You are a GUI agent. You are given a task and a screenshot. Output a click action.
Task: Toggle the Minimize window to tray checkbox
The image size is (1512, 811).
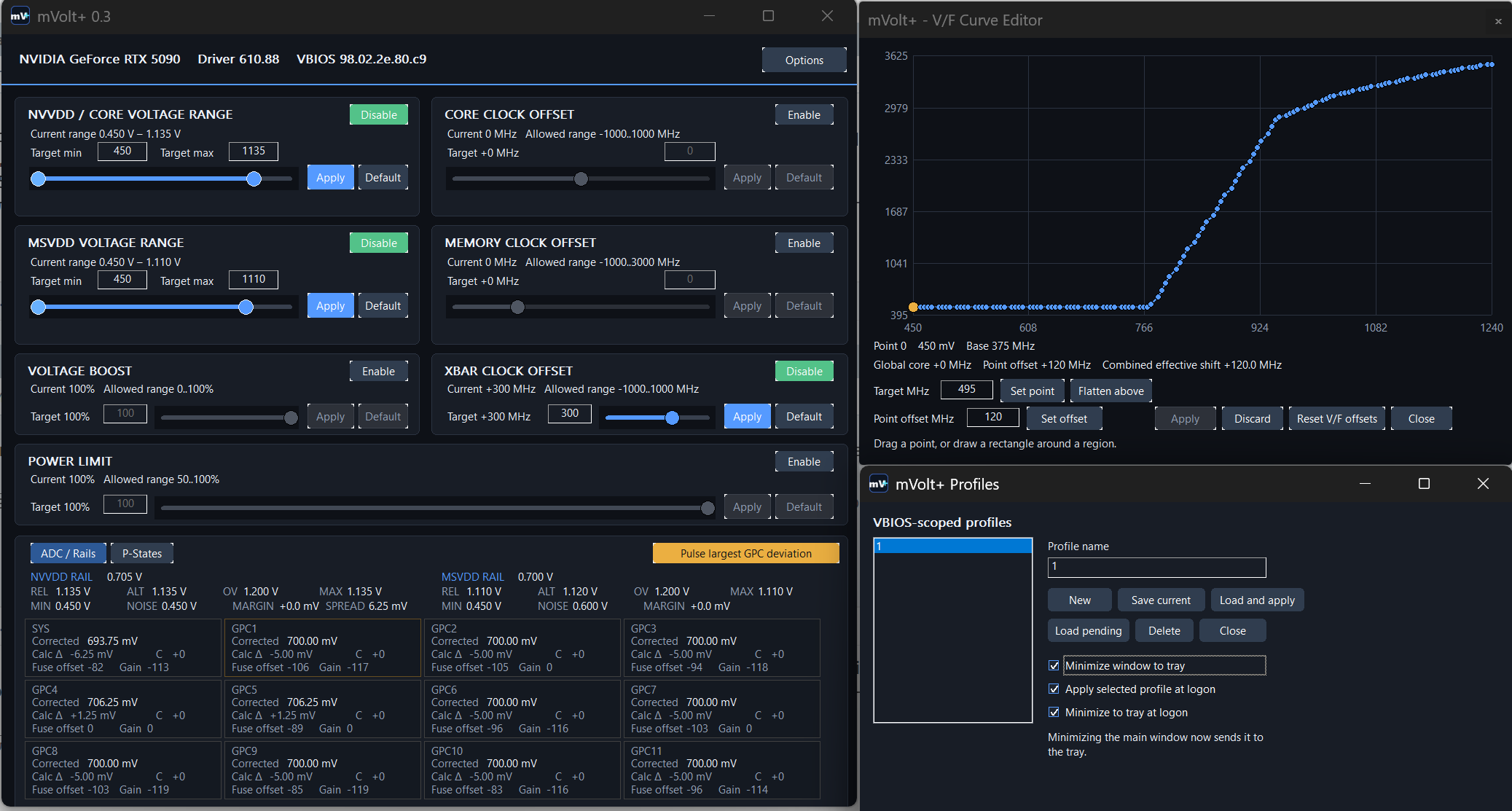(x=1054, y=665)
